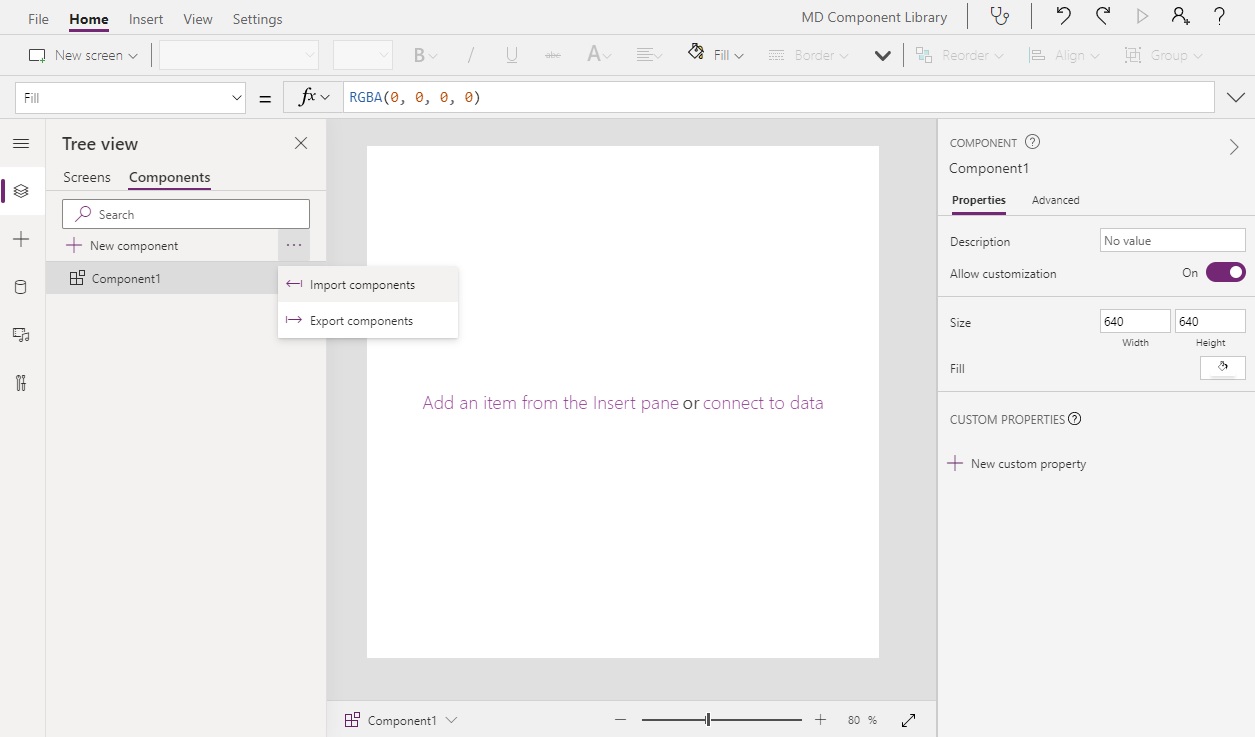Screen dimensions: 1255x737
Task: Open the Share user icon
Action: click(x=1180, y=16)
